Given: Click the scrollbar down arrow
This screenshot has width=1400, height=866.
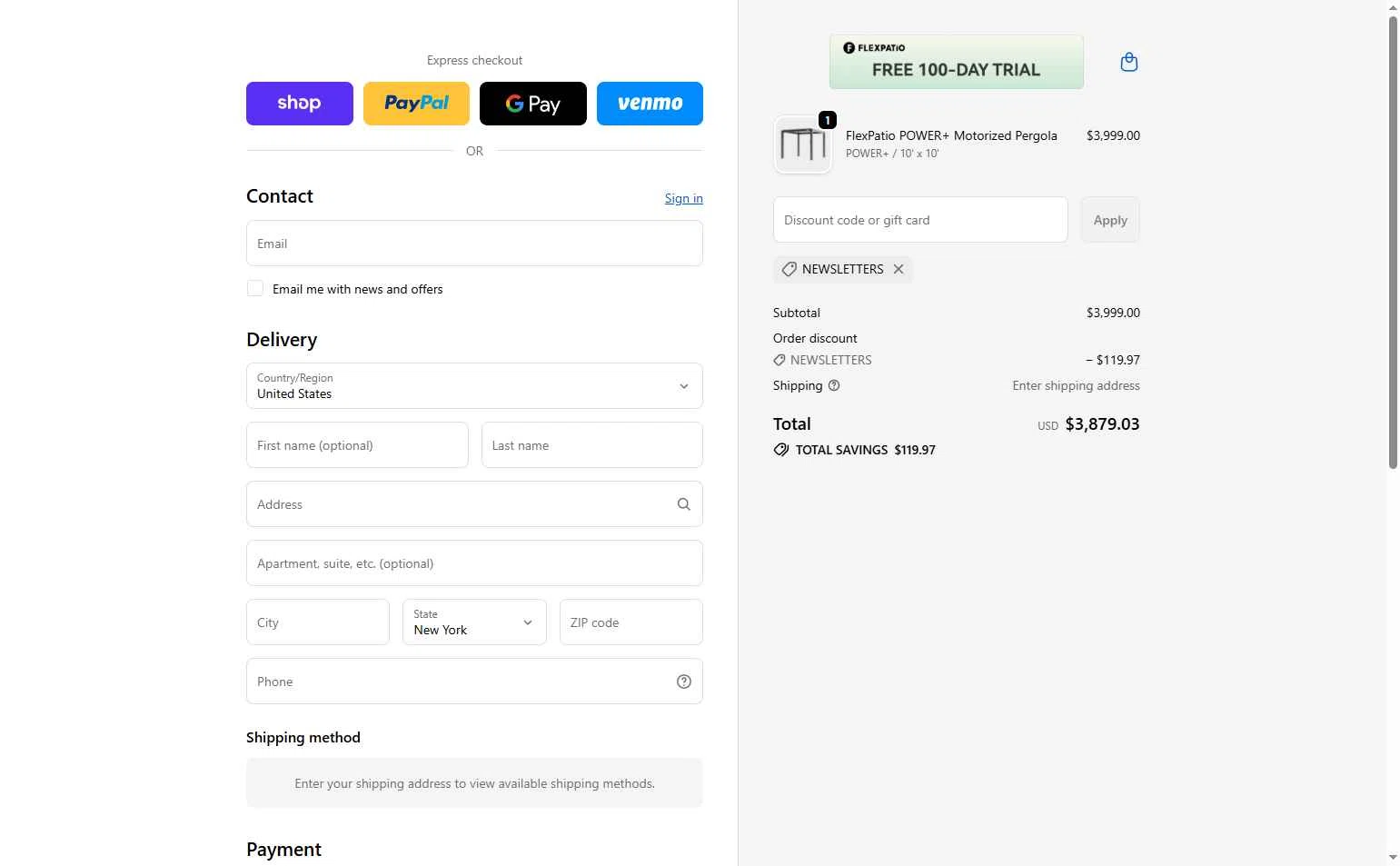Looking at the screenshot, I should pyautogui.click(x=1394, y=857).
